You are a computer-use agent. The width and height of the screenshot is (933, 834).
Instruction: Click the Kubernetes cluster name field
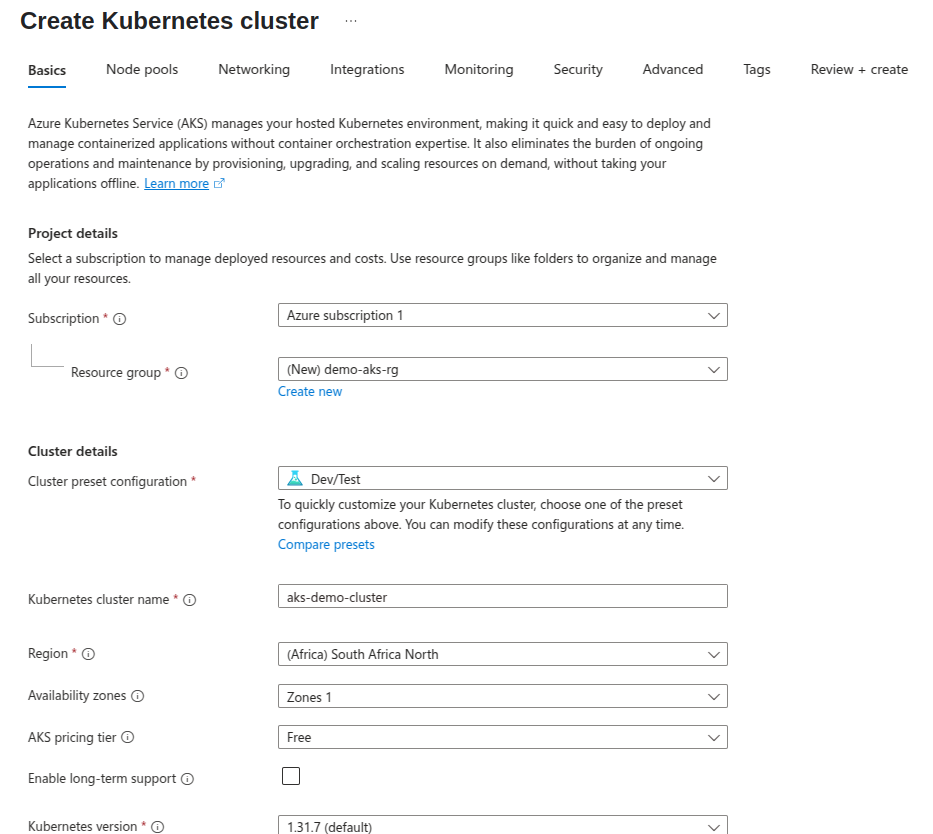coord(503,596)
